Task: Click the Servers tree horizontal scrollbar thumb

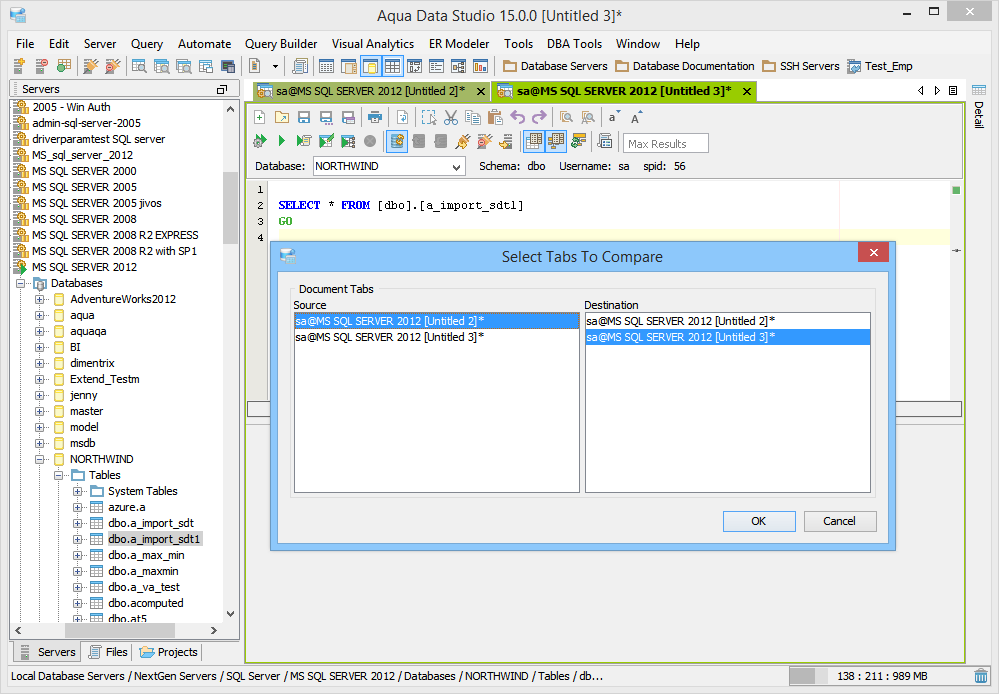Action: (x=120, y=630)
